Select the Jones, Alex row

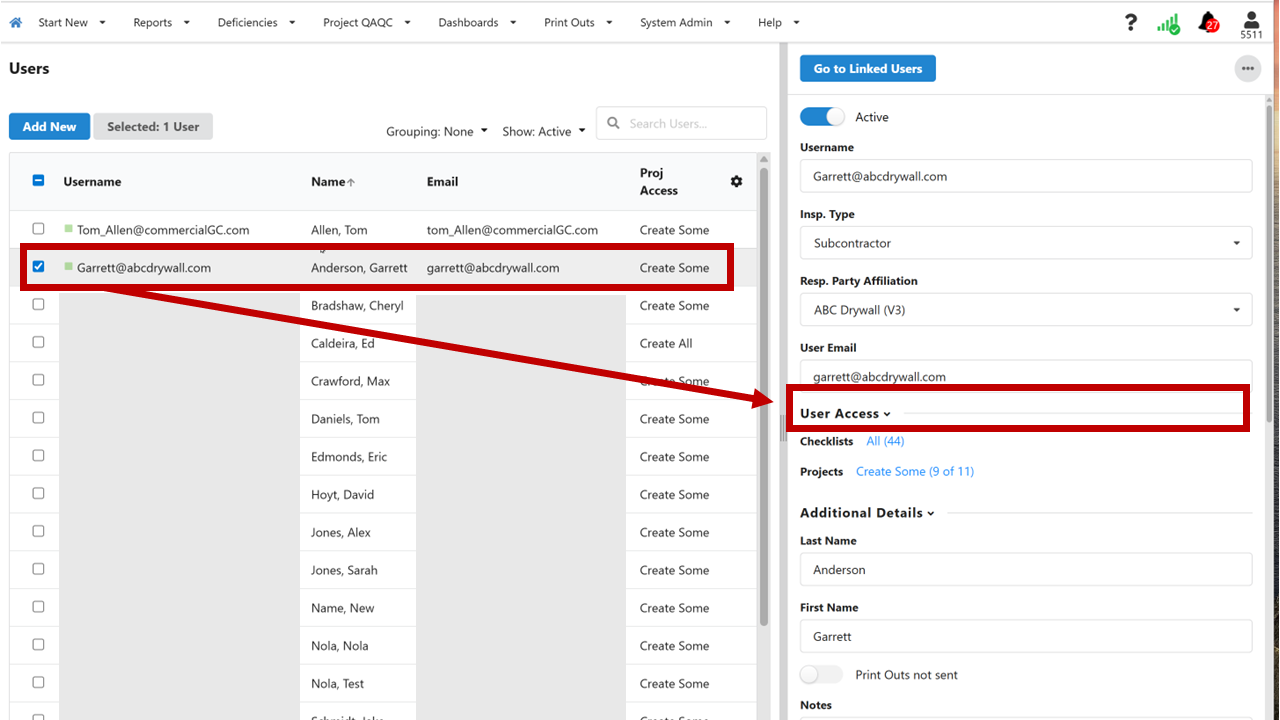click(x=383, y=533)
